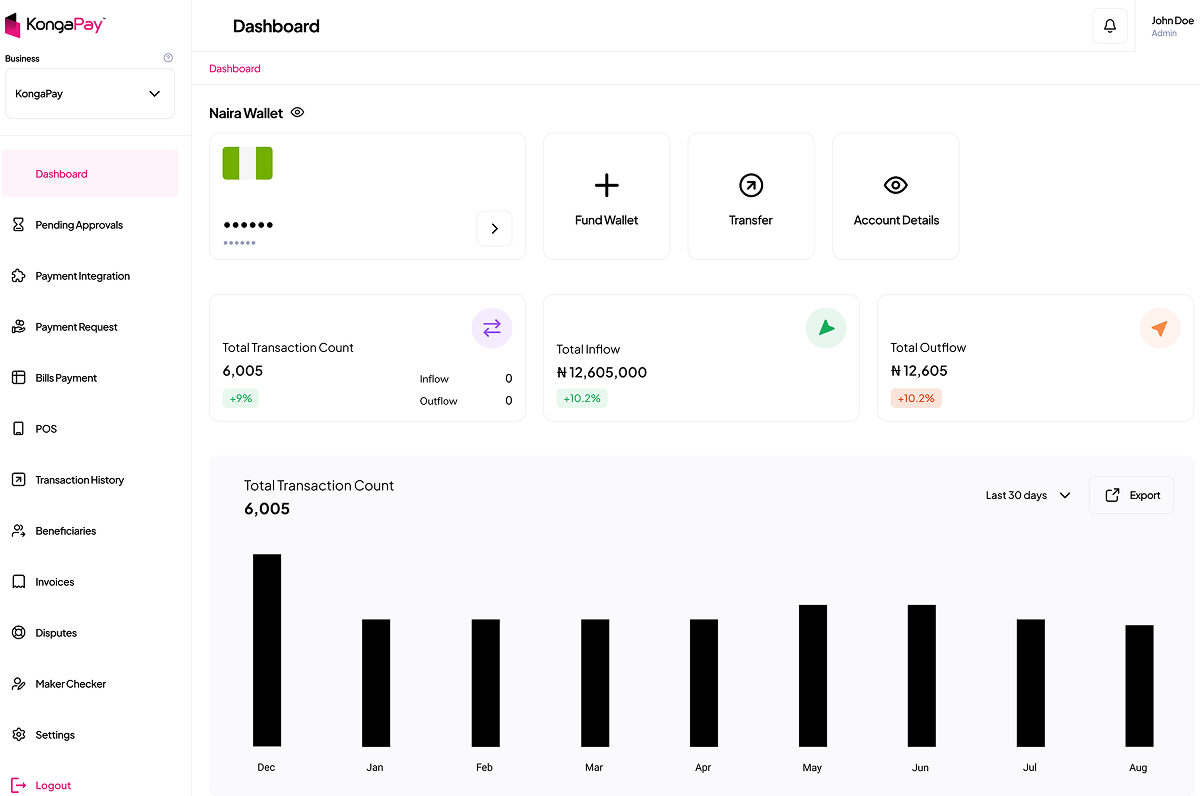Screen dimensions: 1200x796
Task: Click the ₦ 12,605 outflow amount
Action: point(919,371)
